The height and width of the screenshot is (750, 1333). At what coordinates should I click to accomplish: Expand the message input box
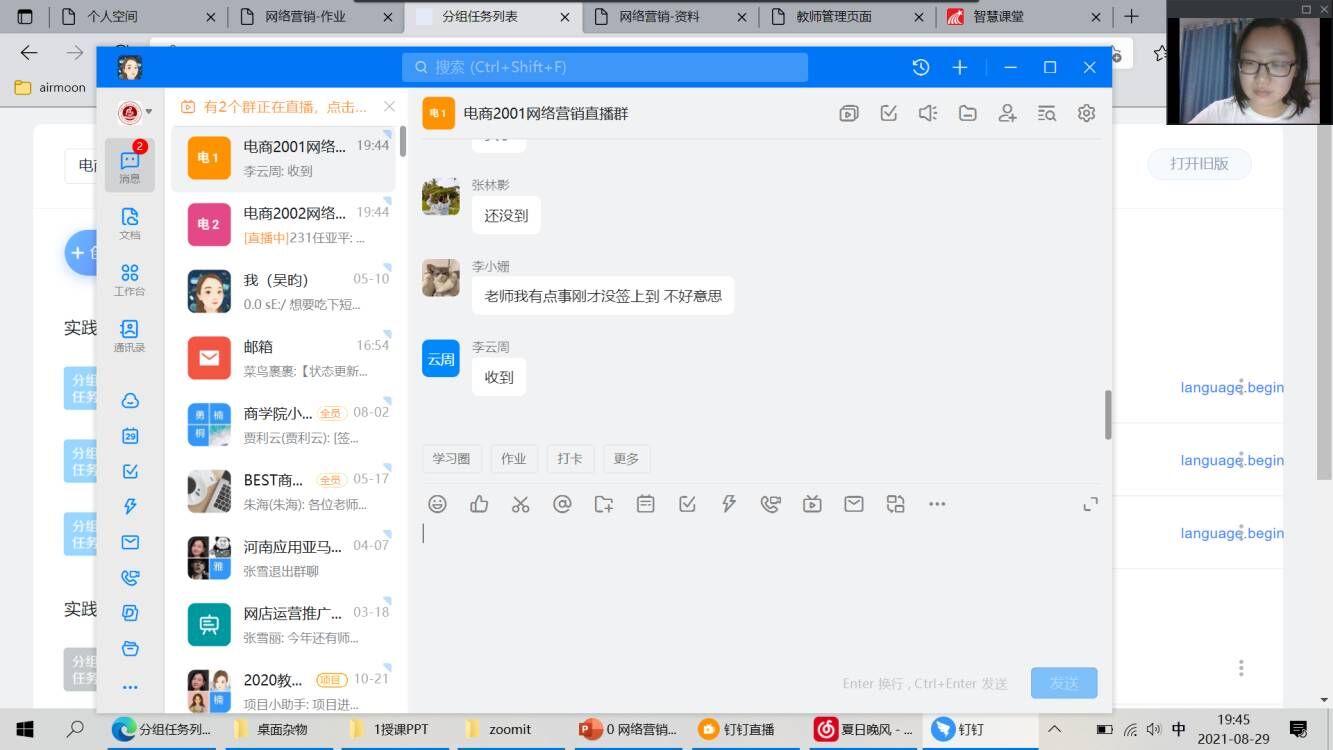[x=1090, y=504]
